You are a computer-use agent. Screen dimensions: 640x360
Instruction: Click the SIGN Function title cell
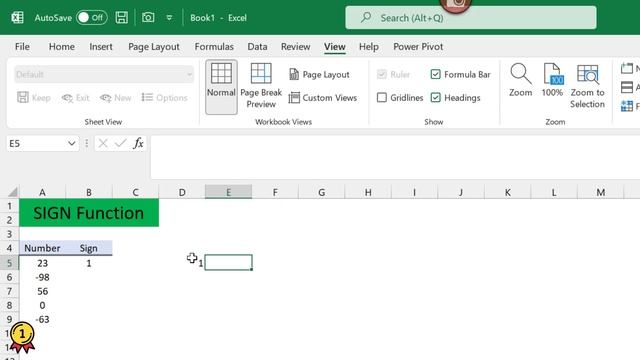tap(89, 213)
